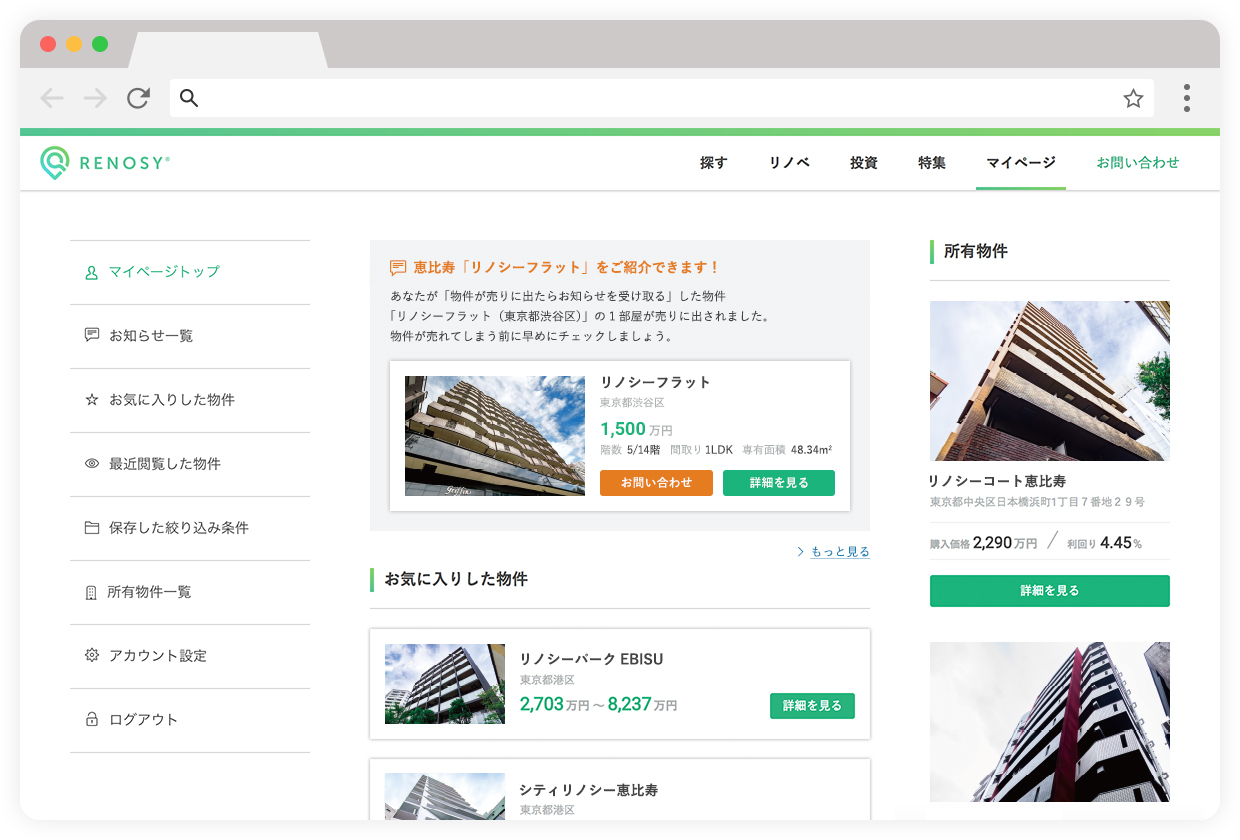The image size is (1240, 840).
Task: Click the リノシーコート恵比寿 property photo
Action: (x=1050, y=381)
